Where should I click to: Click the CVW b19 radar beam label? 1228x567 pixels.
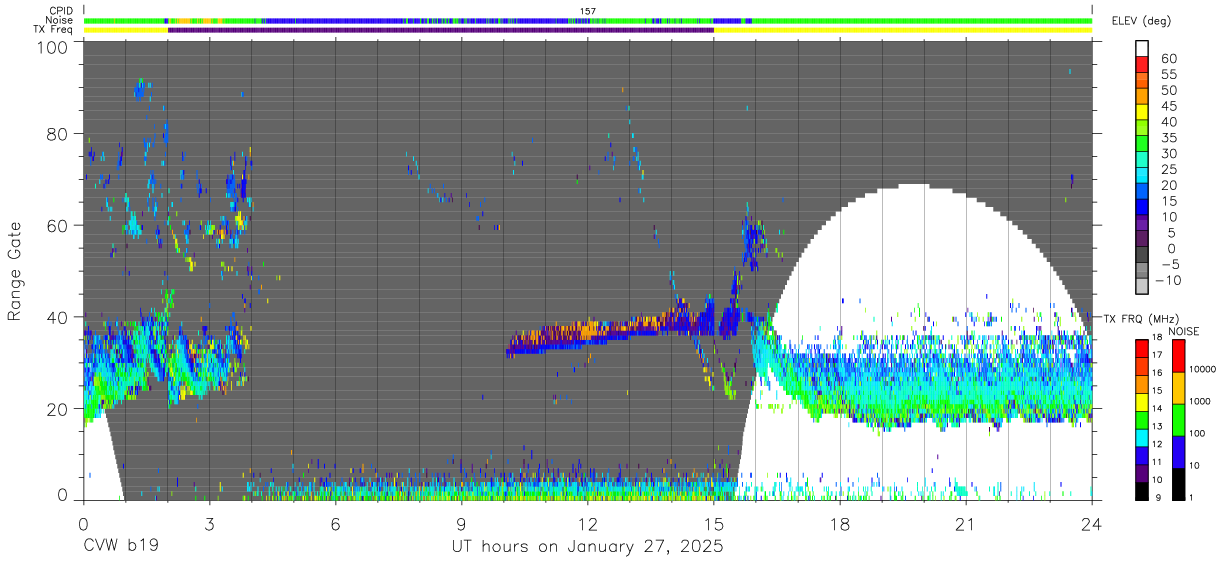pos(121,547)
